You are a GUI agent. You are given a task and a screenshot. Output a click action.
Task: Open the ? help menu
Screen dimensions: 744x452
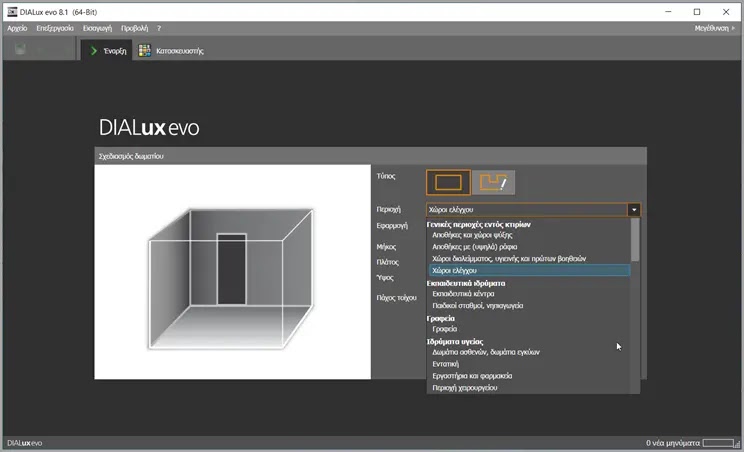tap(159, 28)
